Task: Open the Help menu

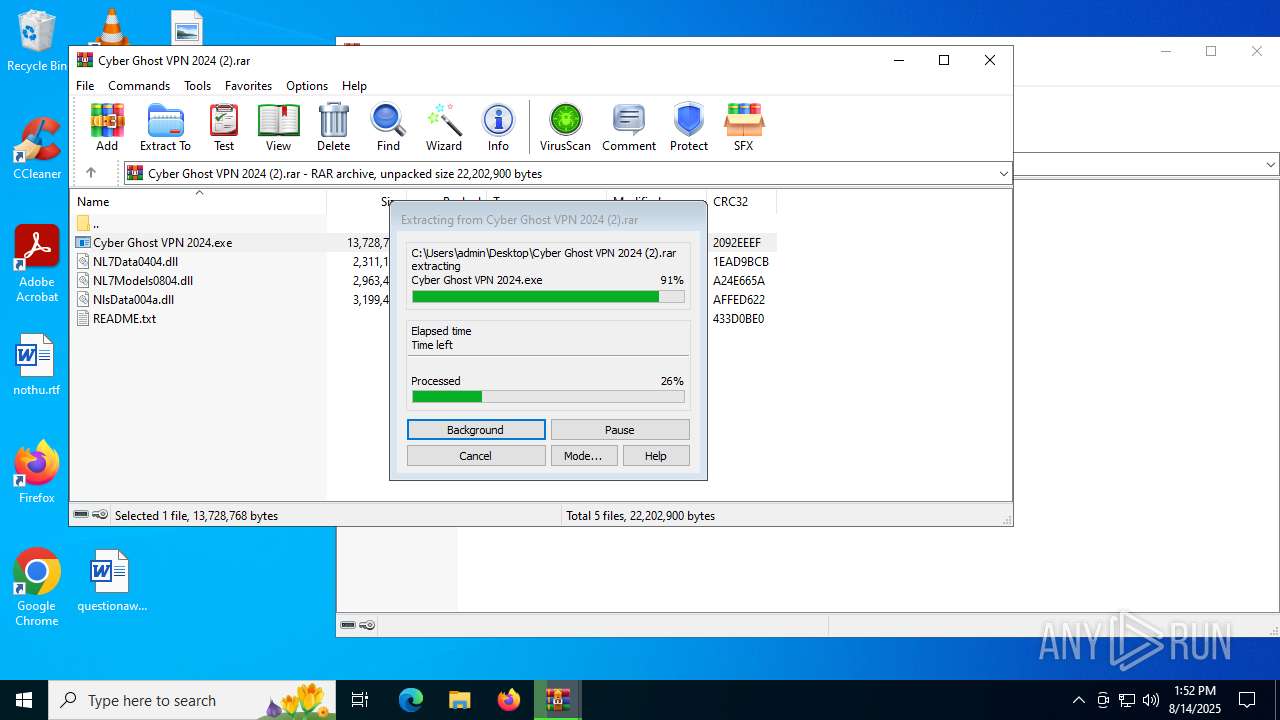Action: click(354, 86)
